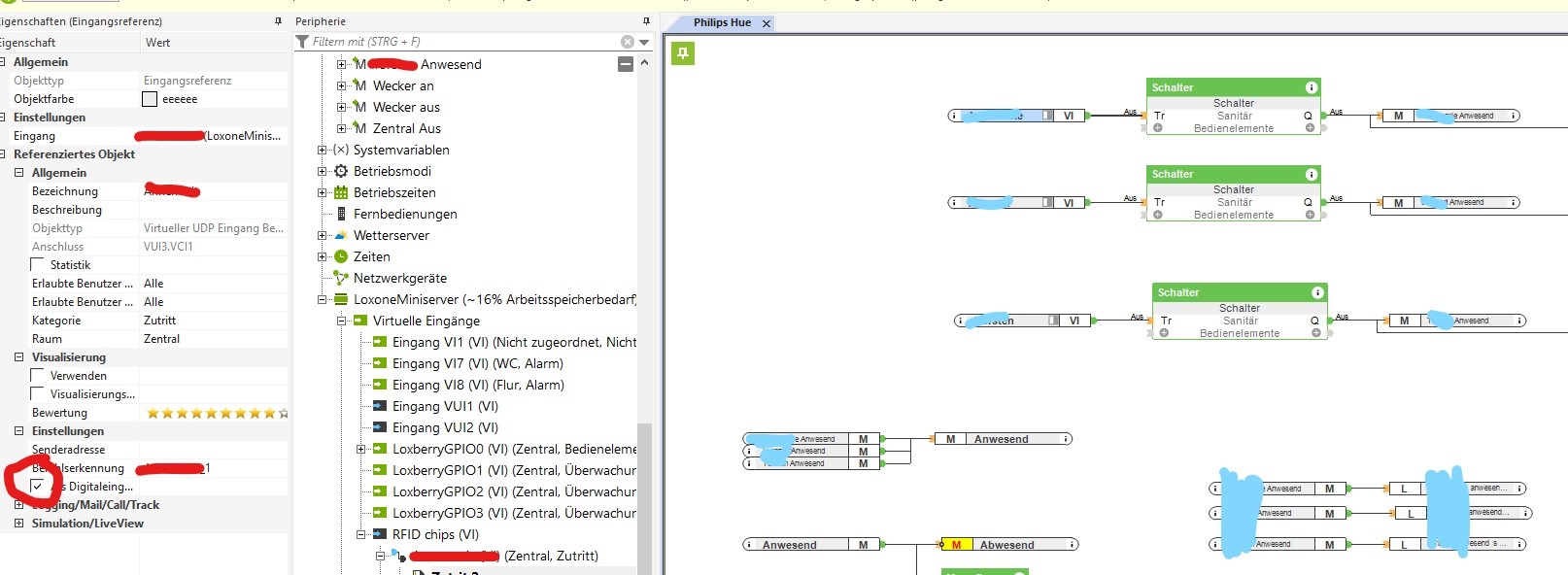Click the cloud icon of Wetterserver
This screenshot has height=575, width=1568.
(341, 235)
